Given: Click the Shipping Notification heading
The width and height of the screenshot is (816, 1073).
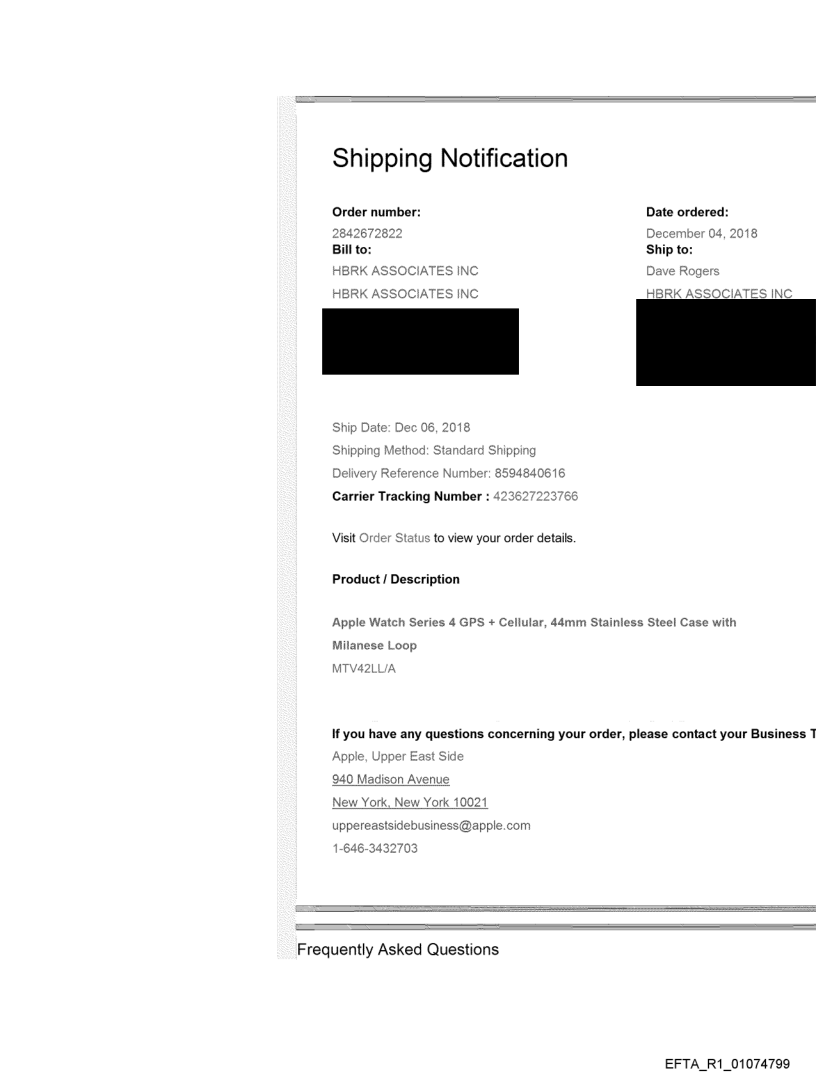Looking at the screenshot, I should (450, 158).
